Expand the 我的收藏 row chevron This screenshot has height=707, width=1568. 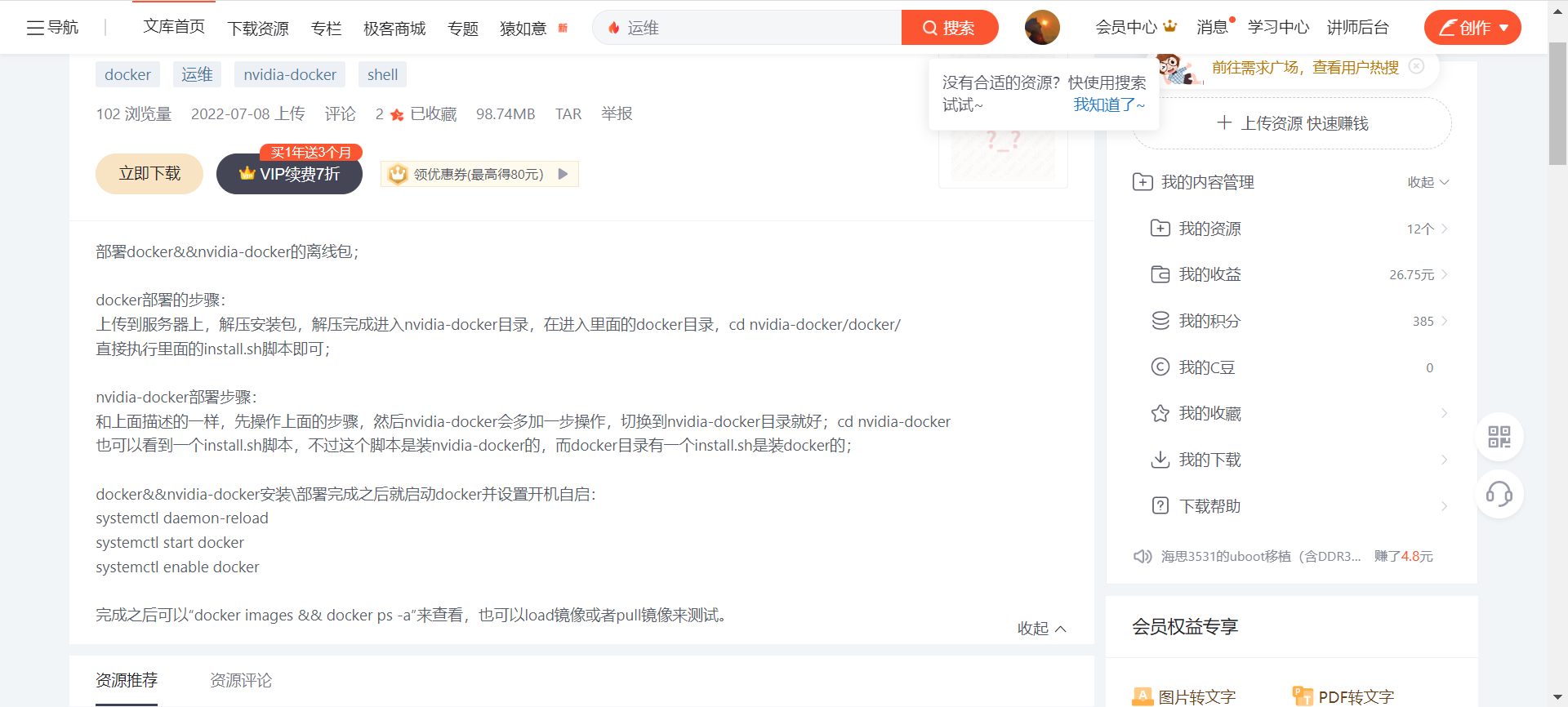click(1445, 414)
